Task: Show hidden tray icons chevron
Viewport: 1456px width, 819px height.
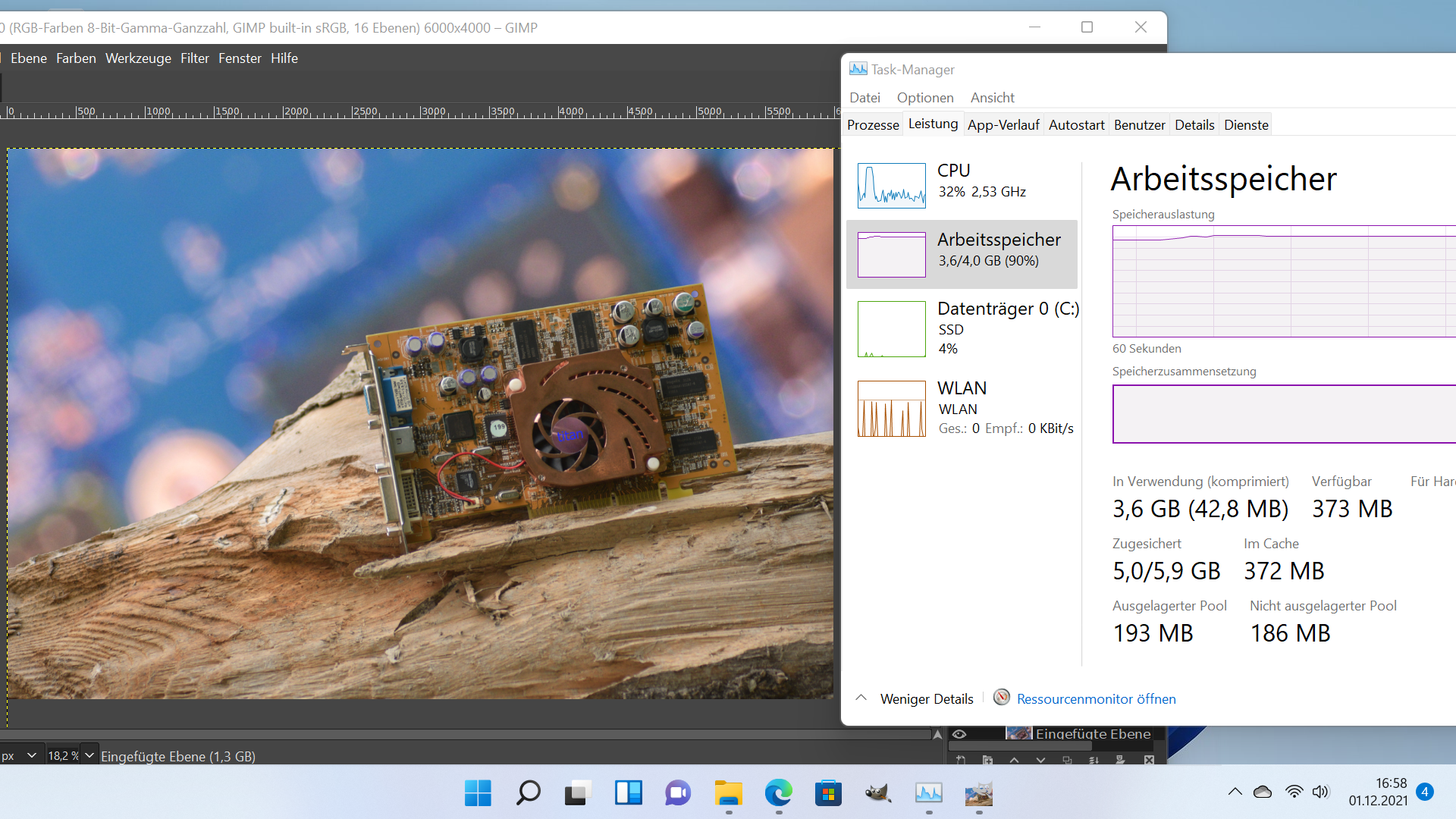Action: tap(1235, 792)
